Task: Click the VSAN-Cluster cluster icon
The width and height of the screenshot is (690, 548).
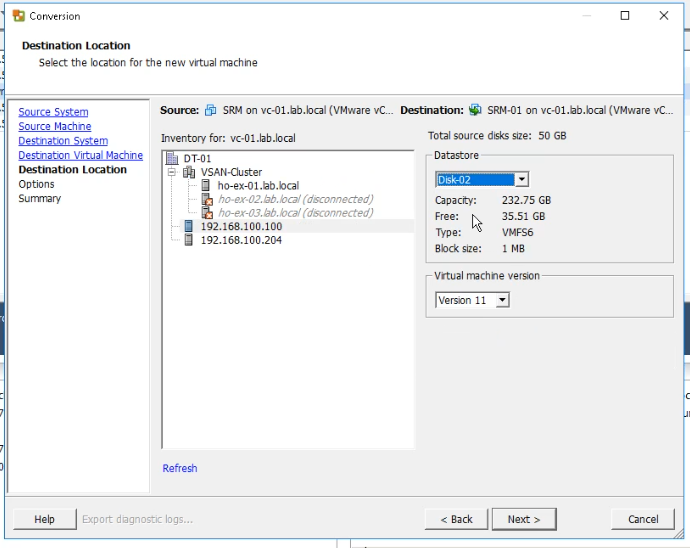Action: [x=189, y=172]
